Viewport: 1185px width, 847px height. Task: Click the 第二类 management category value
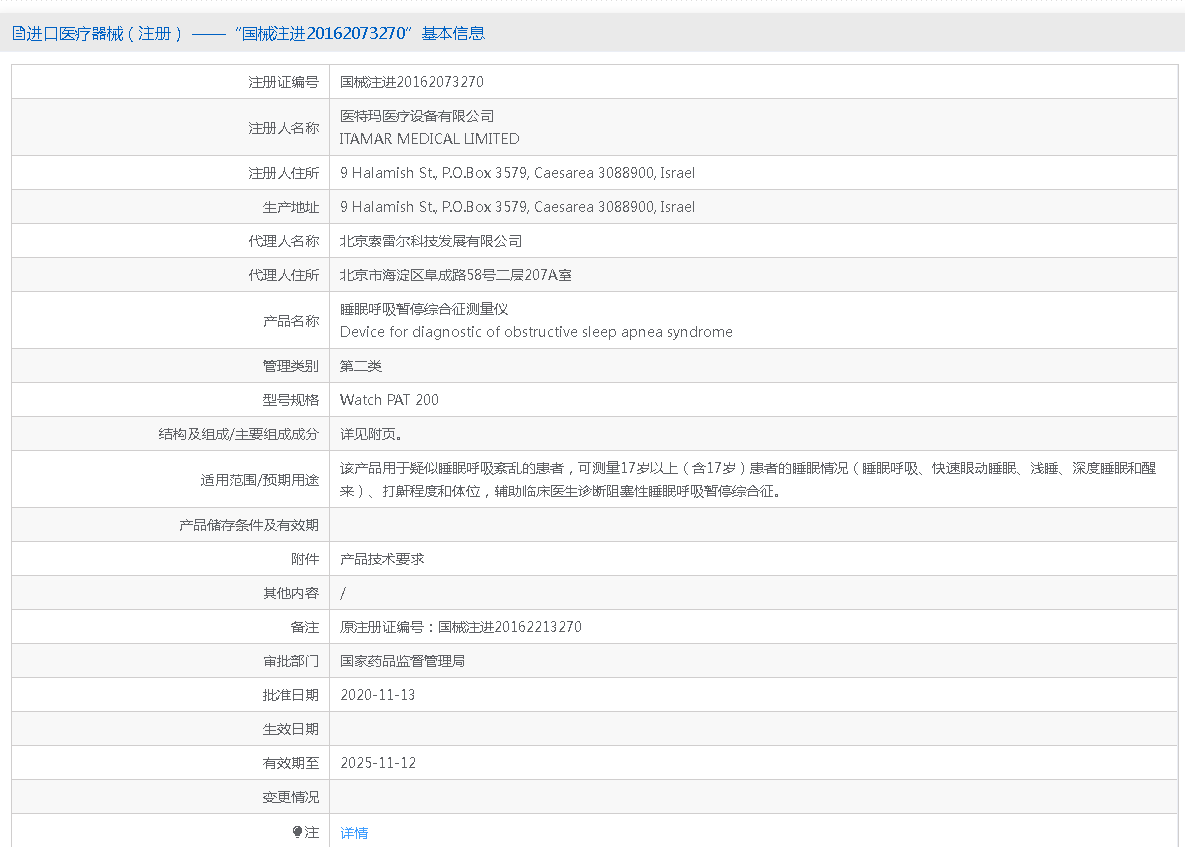click(x=361, y=366)
